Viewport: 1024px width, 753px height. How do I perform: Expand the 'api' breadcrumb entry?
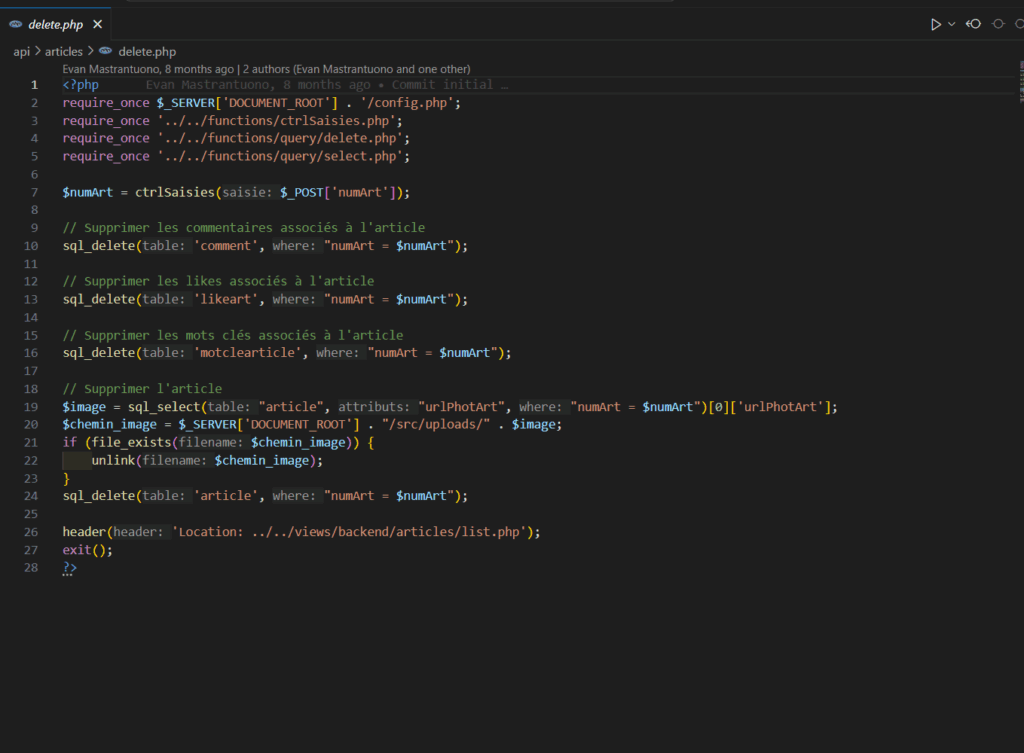tap(20, 51)
